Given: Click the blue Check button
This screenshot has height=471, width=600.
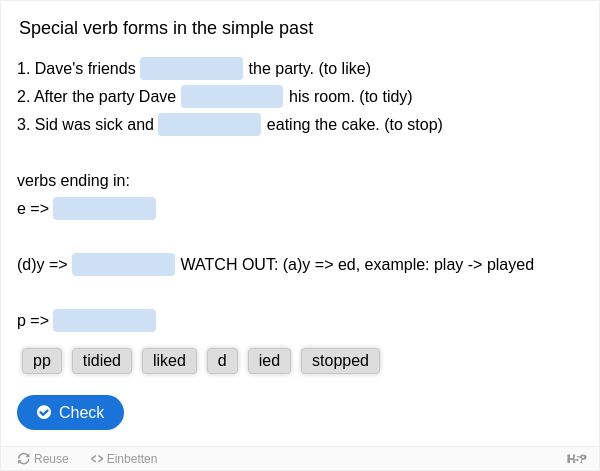Looking at the screenshot, I should (x=70, y=412).
